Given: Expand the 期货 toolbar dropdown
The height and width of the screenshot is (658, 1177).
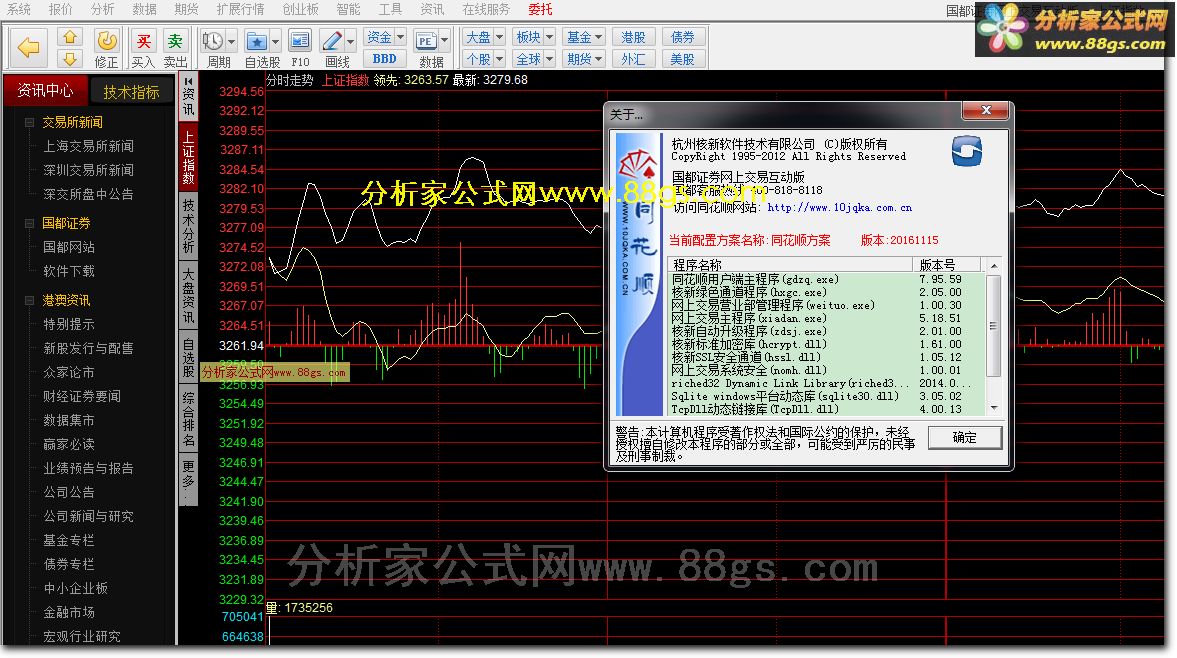Looking at the screenshot, I should coord(599,59).
